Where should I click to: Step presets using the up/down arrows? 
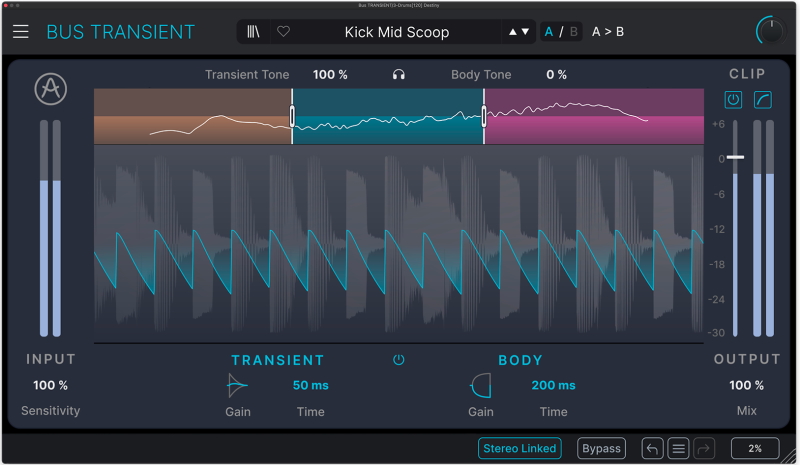(519, 32)
